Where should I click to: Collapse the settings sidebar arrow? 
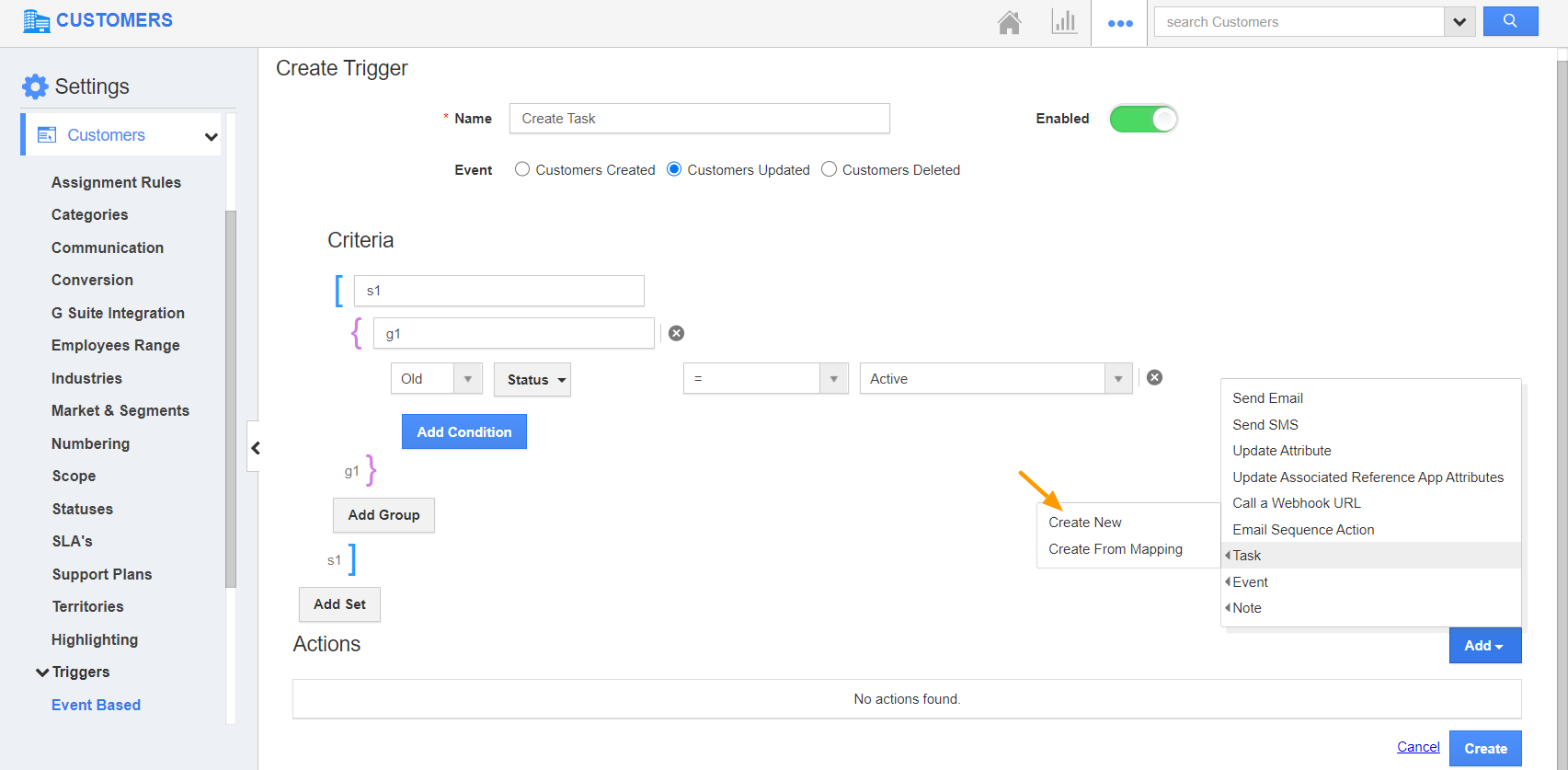pyautogui.click(x=255, y=448)
